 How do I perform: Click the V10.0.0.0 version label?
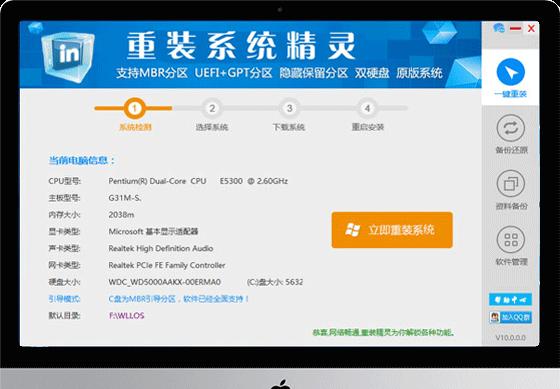(x=510, y=338)
